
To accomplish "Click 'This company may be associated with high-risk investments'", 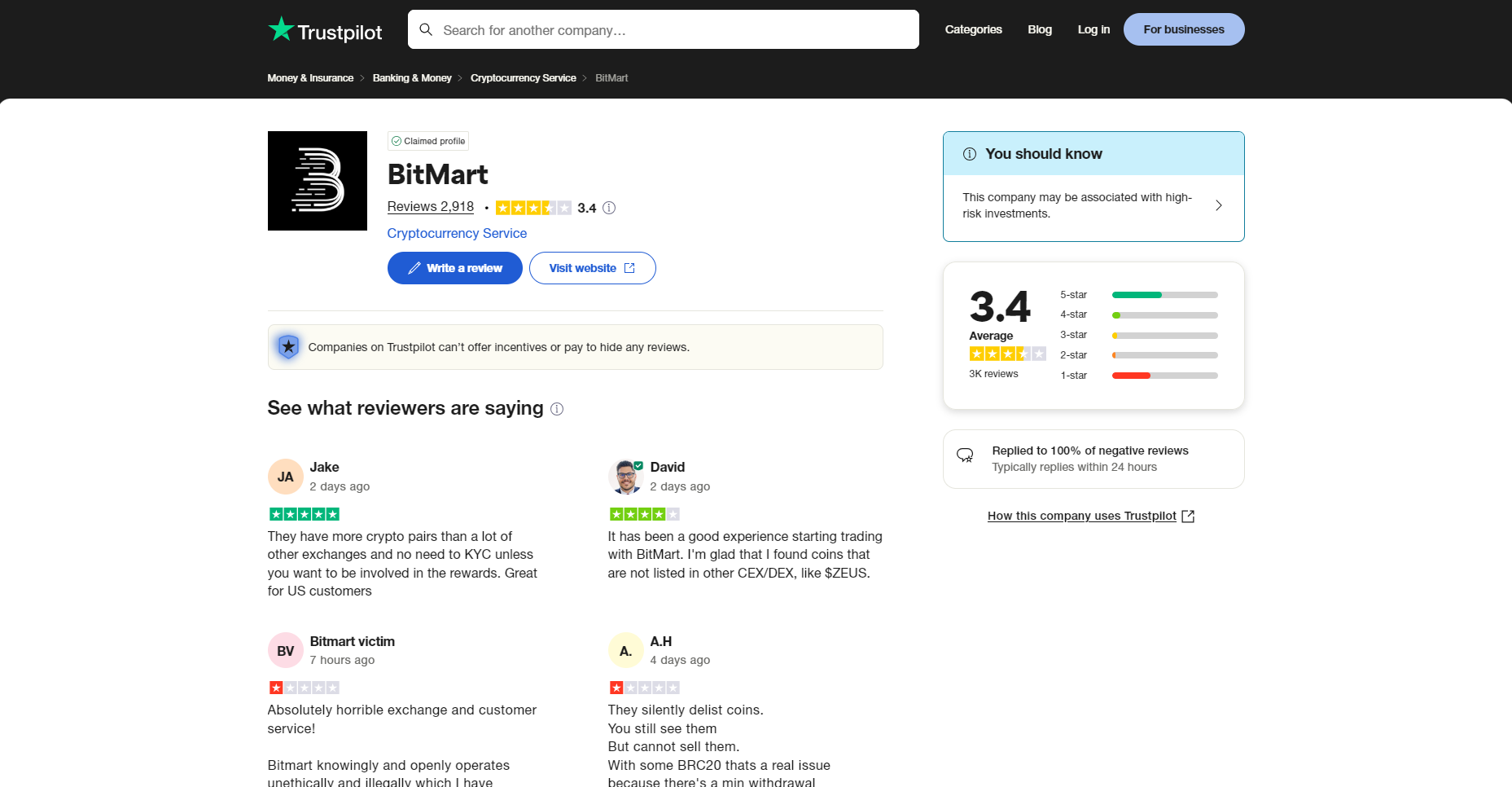I will tap(1077, 205).
